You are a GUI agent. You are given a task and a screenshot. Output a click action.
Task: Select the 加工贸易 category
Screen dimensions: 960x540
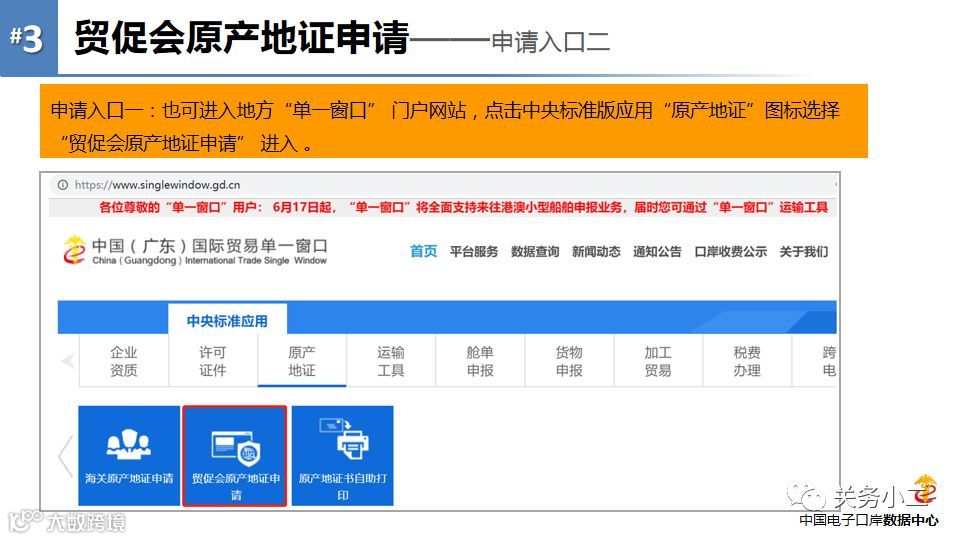[658, 361]
